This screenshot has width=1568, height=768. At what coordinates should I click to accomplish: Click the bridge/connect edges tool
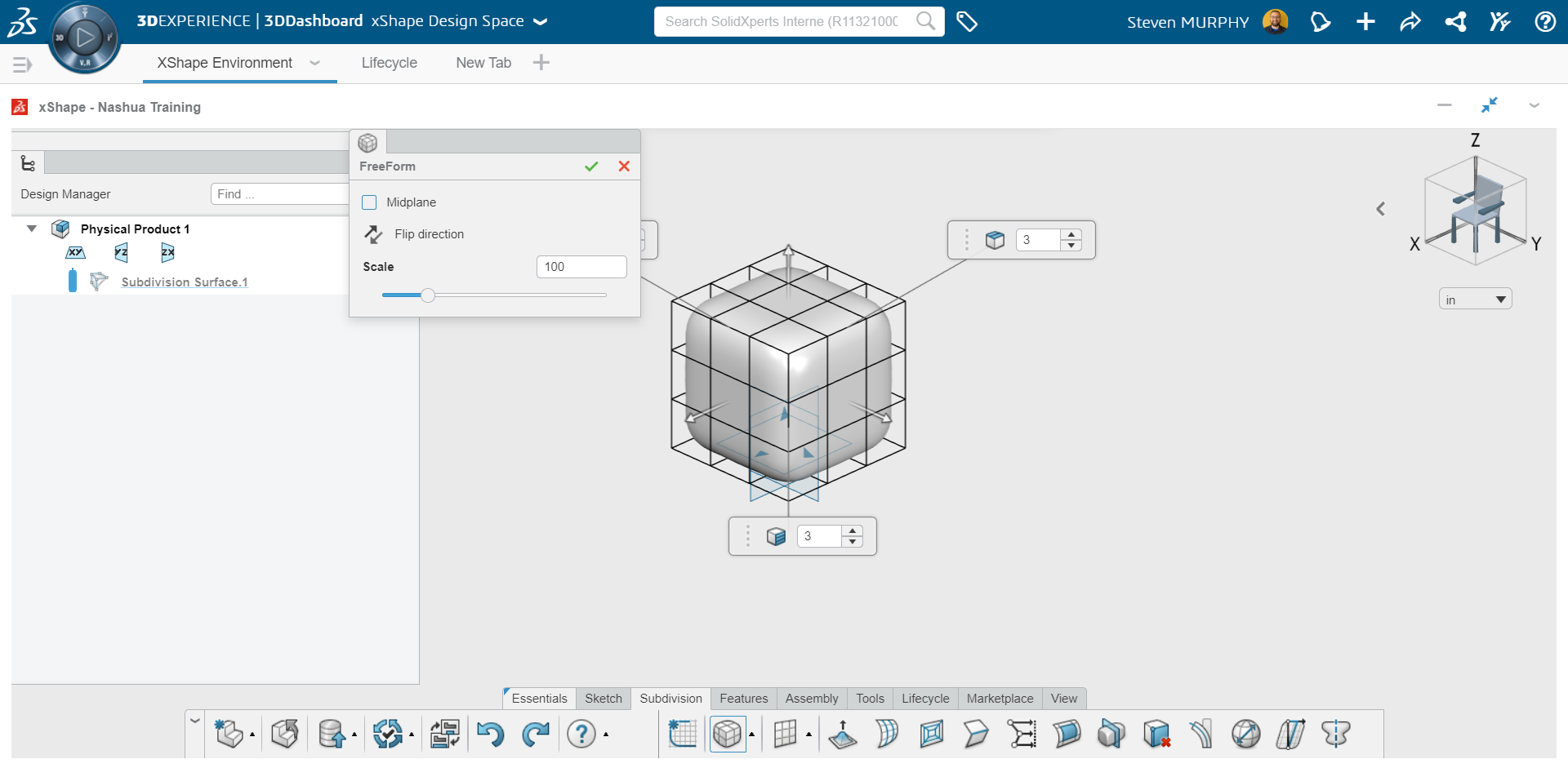pos(1022,734)
